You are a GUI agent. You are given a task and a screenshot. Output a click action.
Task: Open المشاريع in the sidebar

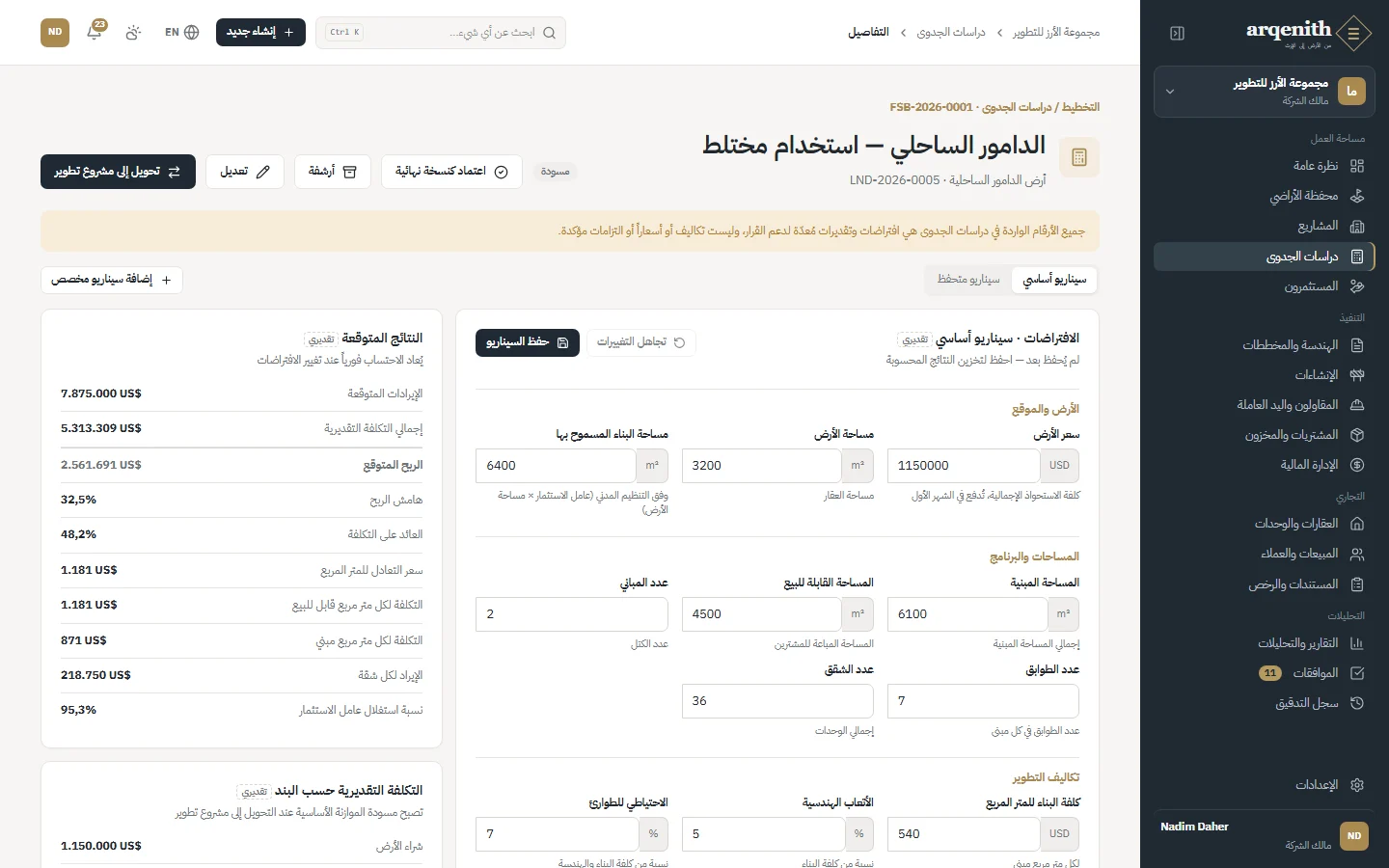coord(1265,226)
